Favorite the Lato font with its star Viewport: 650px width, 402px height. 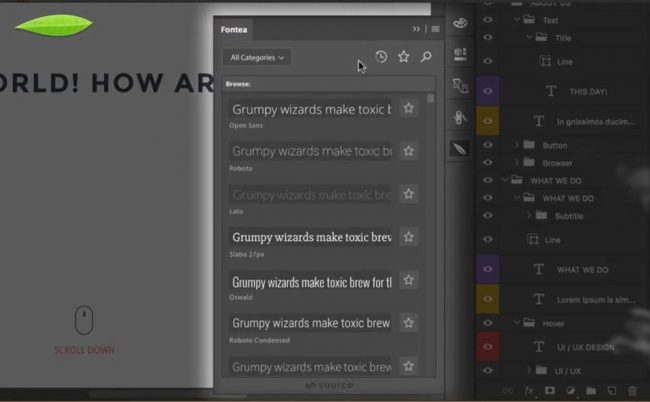click(409, 194)
